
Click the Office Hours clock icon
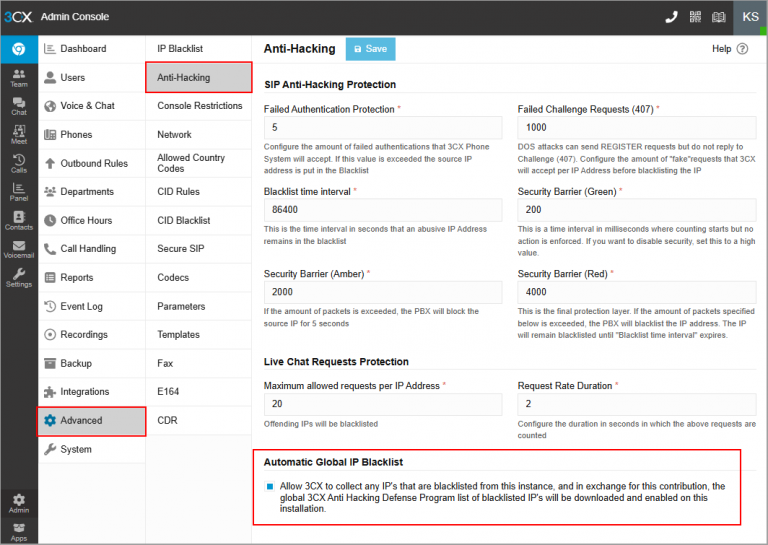(x=49, y=220)
